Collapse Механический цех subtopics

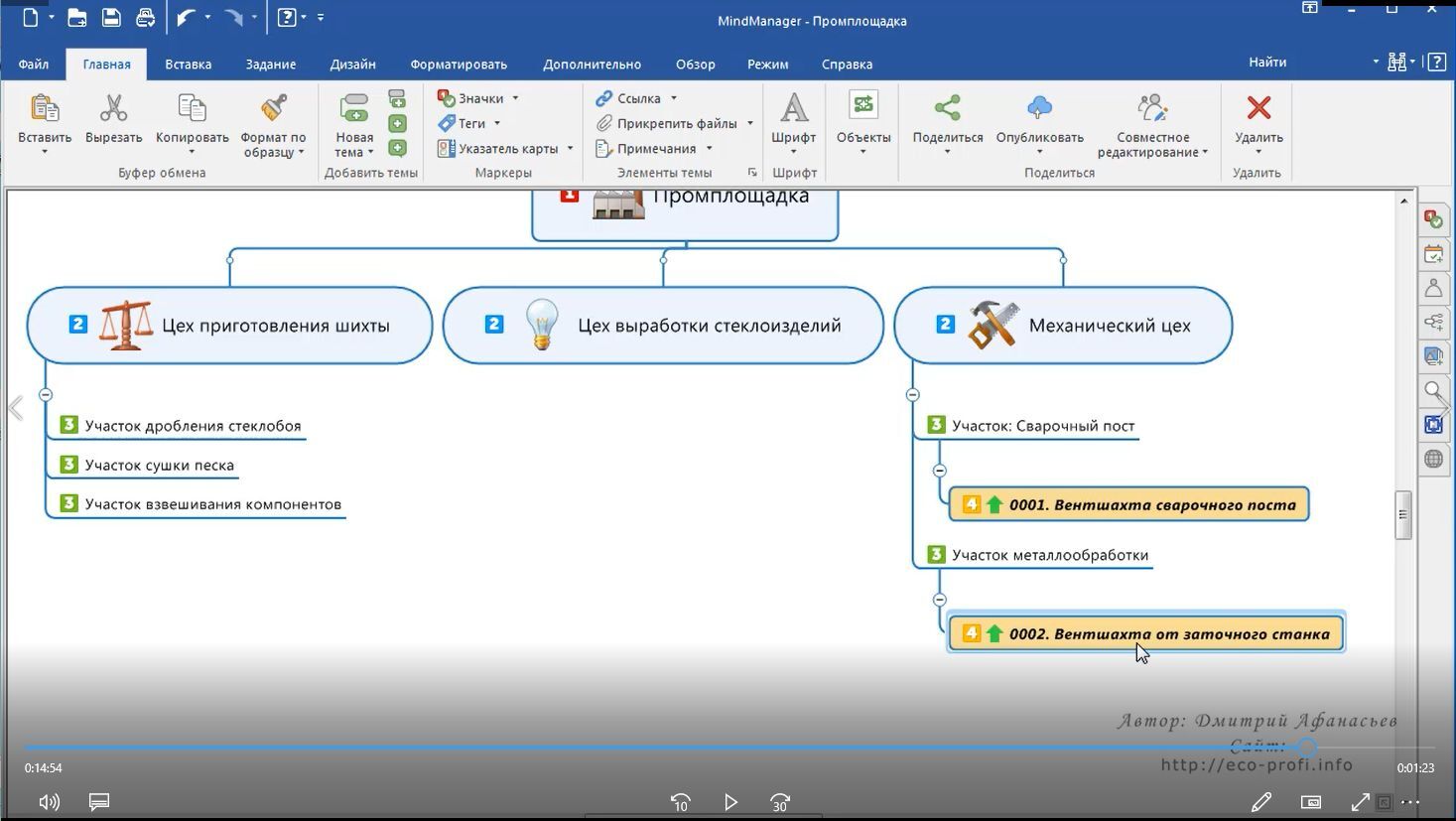[913, 394]
